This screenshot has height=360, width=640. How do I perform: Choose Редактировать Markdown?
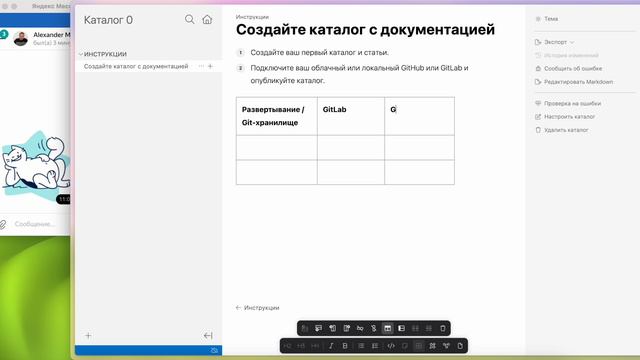(574, 82)
